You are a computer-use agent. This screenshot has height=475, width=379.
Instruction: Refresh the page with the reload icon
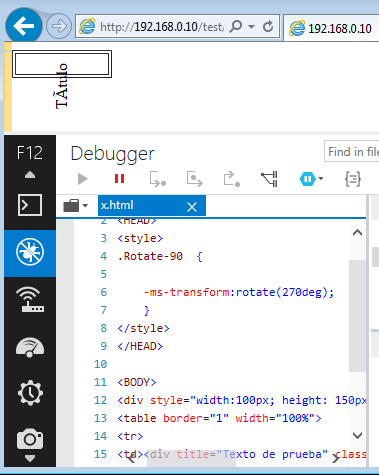(268, 26)
